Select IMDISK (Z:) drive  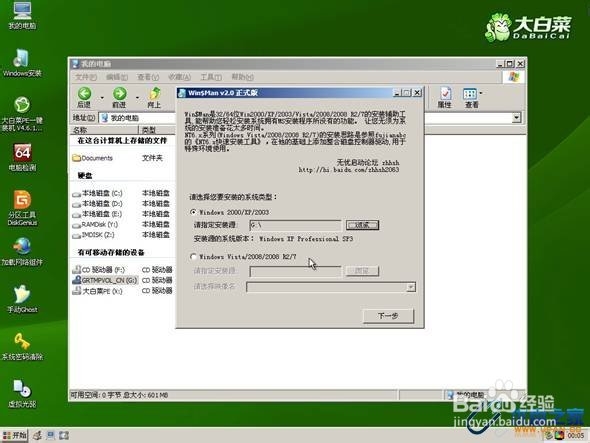pyautogui.click(x=93, y=235)
